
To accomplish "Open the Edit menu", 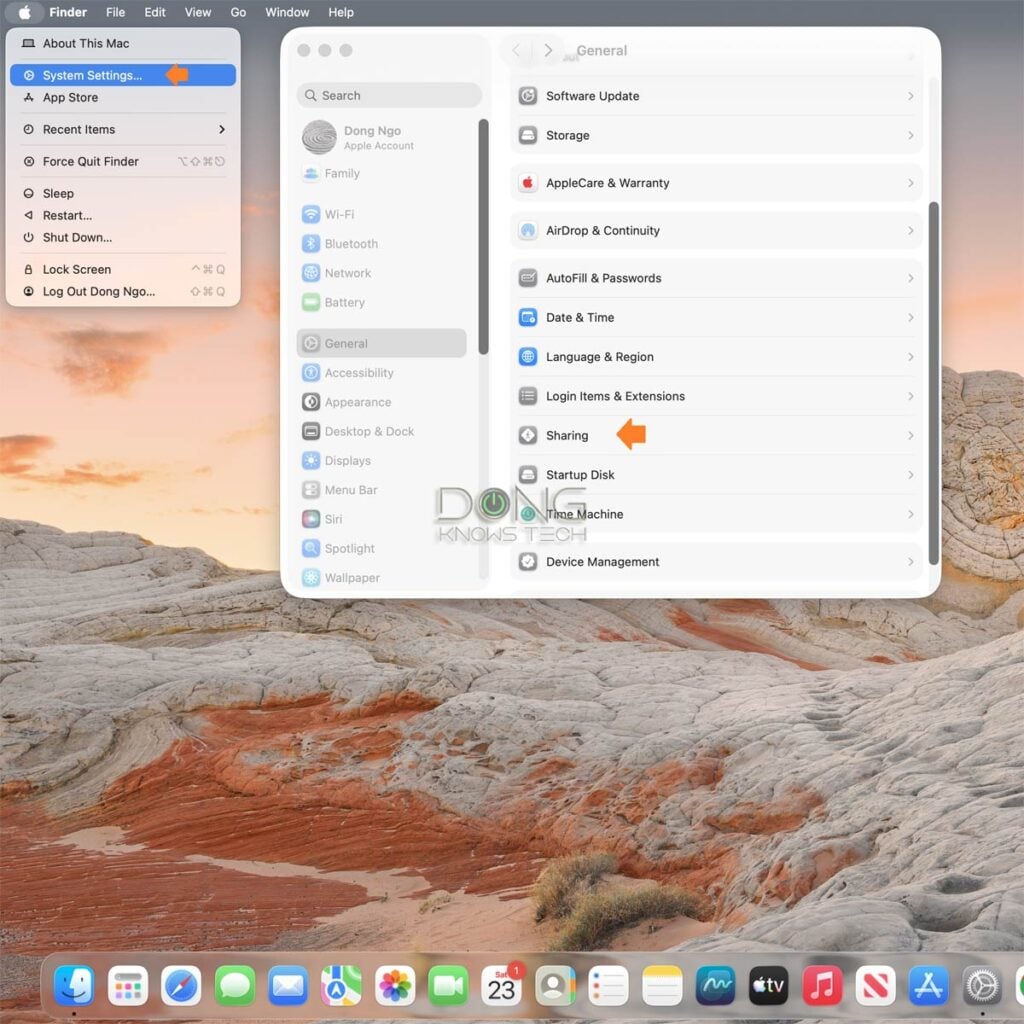I will click(155, 12).
